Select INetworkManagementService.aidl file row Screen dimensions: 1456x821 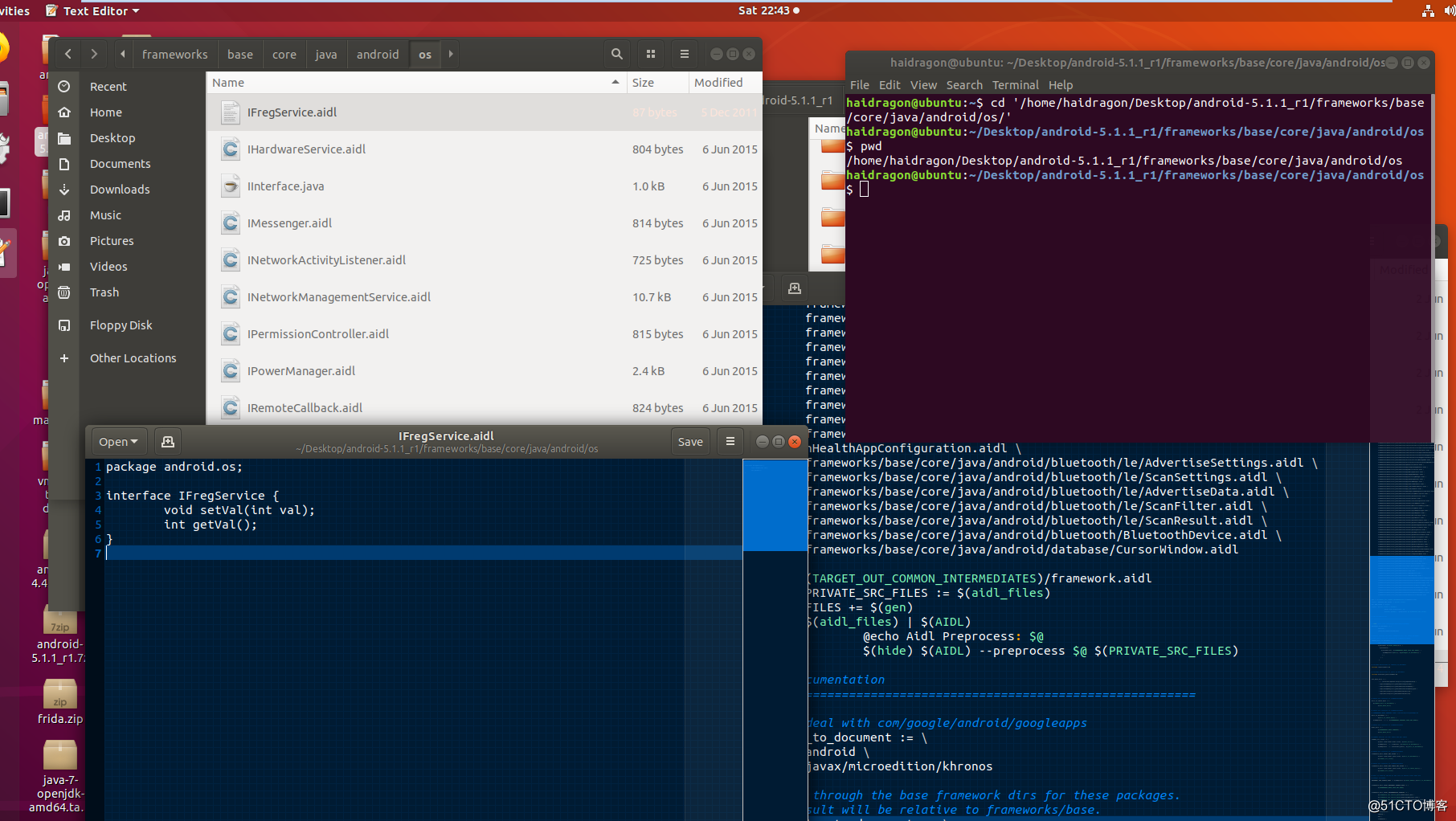pyautogui.click(x=484, y=297)
